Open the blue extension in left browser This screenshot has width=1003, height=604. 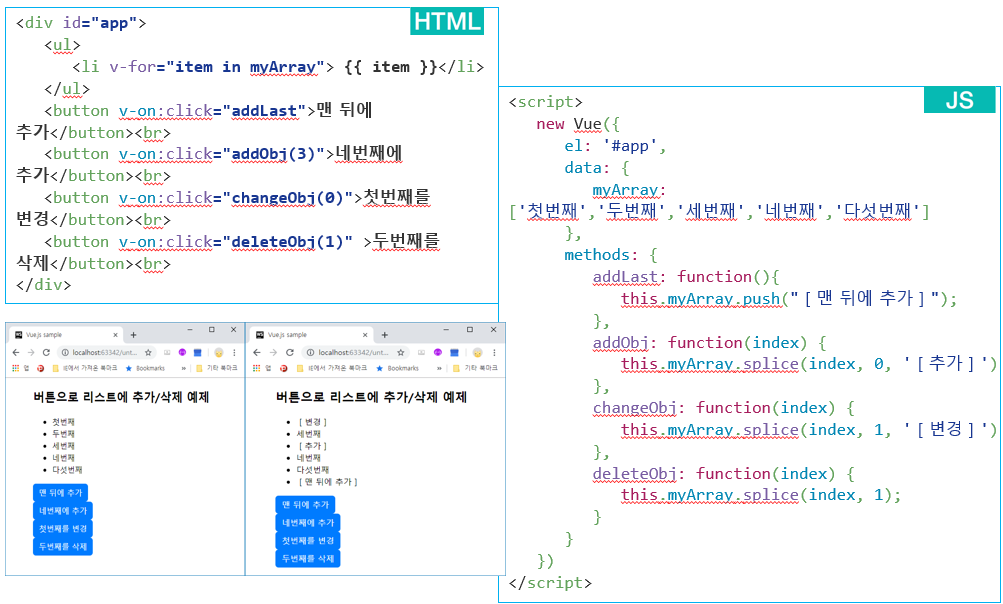point(198,353)
